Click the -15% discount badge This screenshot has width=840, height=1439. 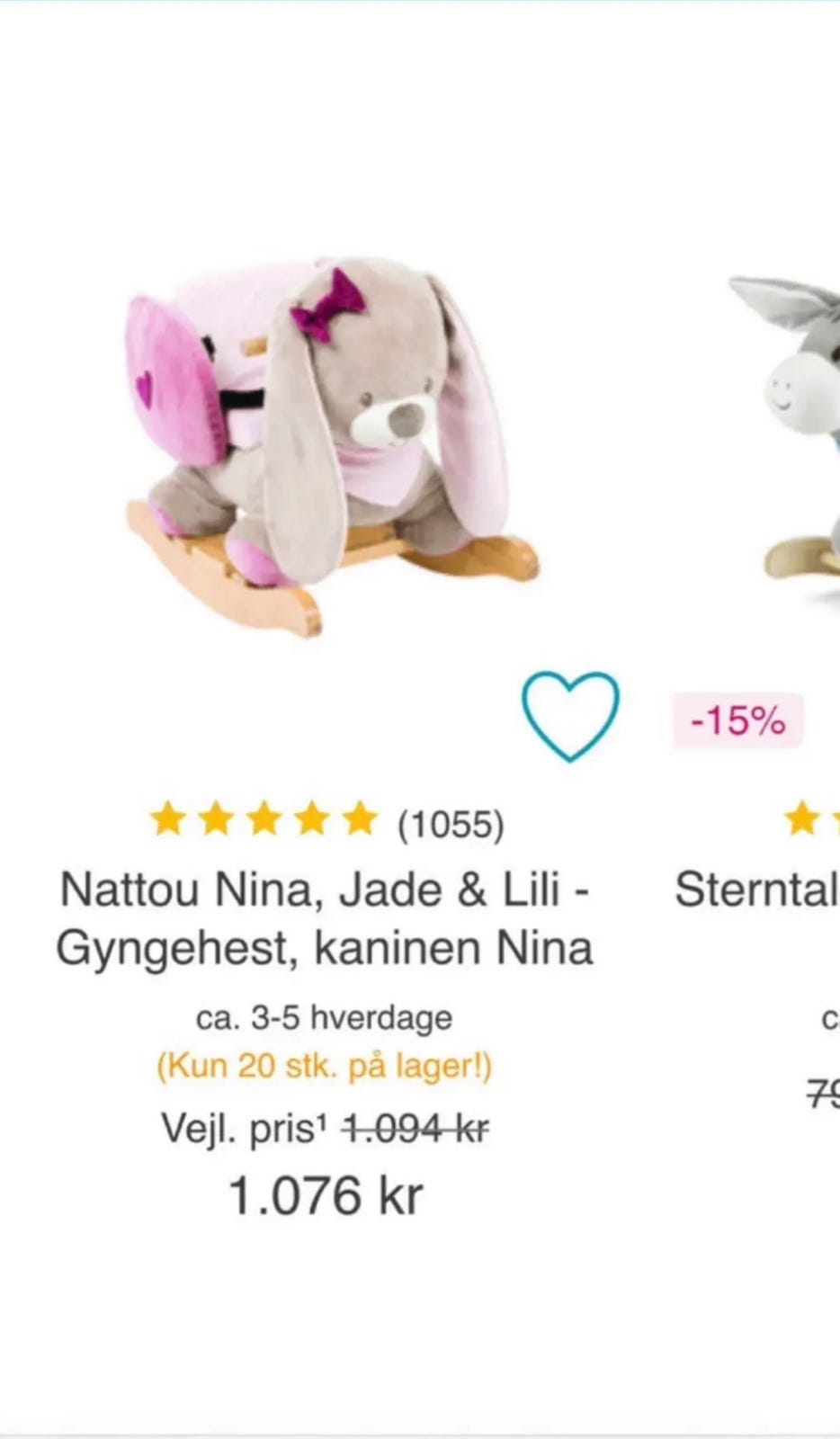tap(737, 720)
